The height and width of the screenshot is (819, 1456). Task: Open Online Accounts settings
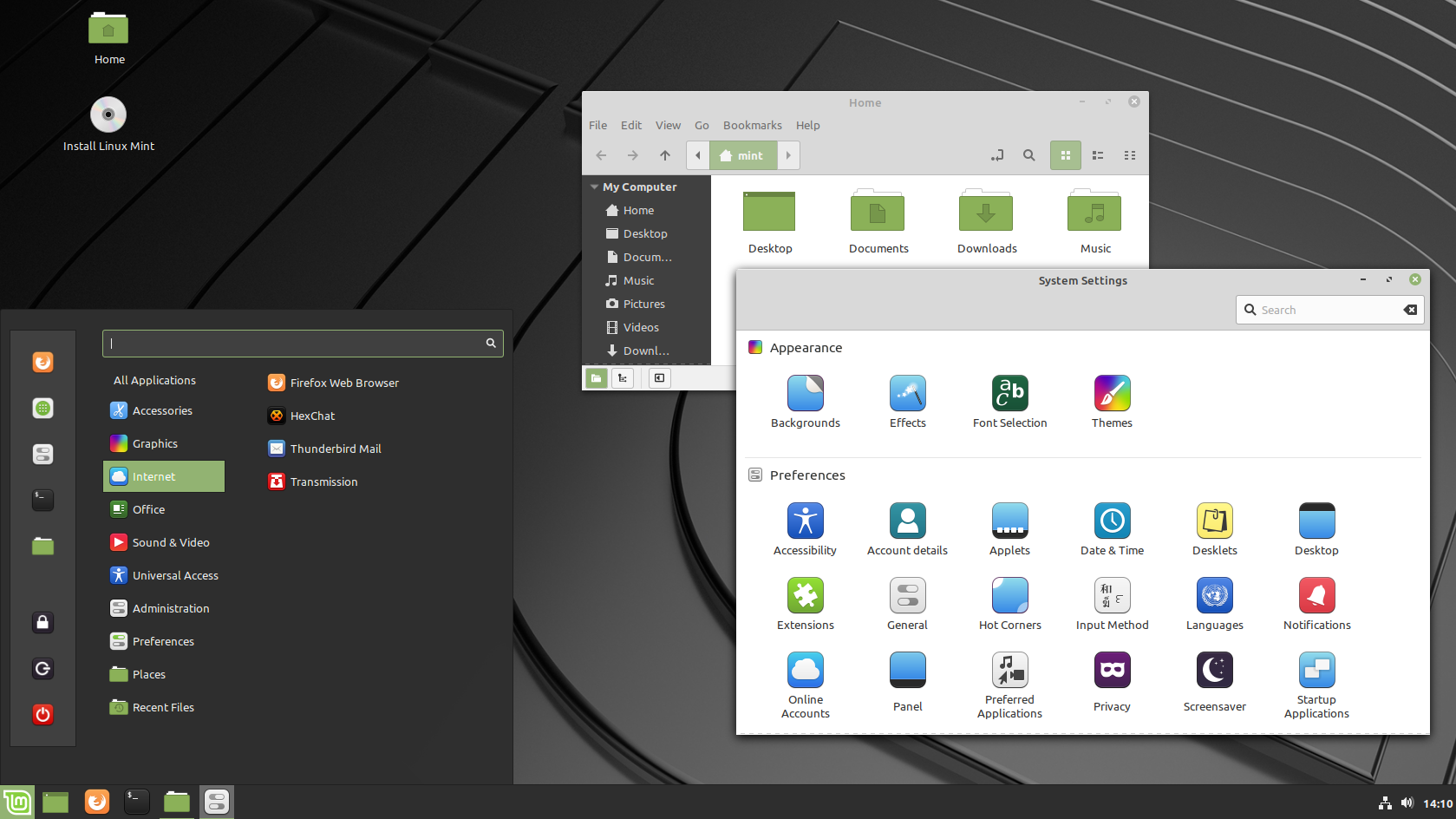805,685
